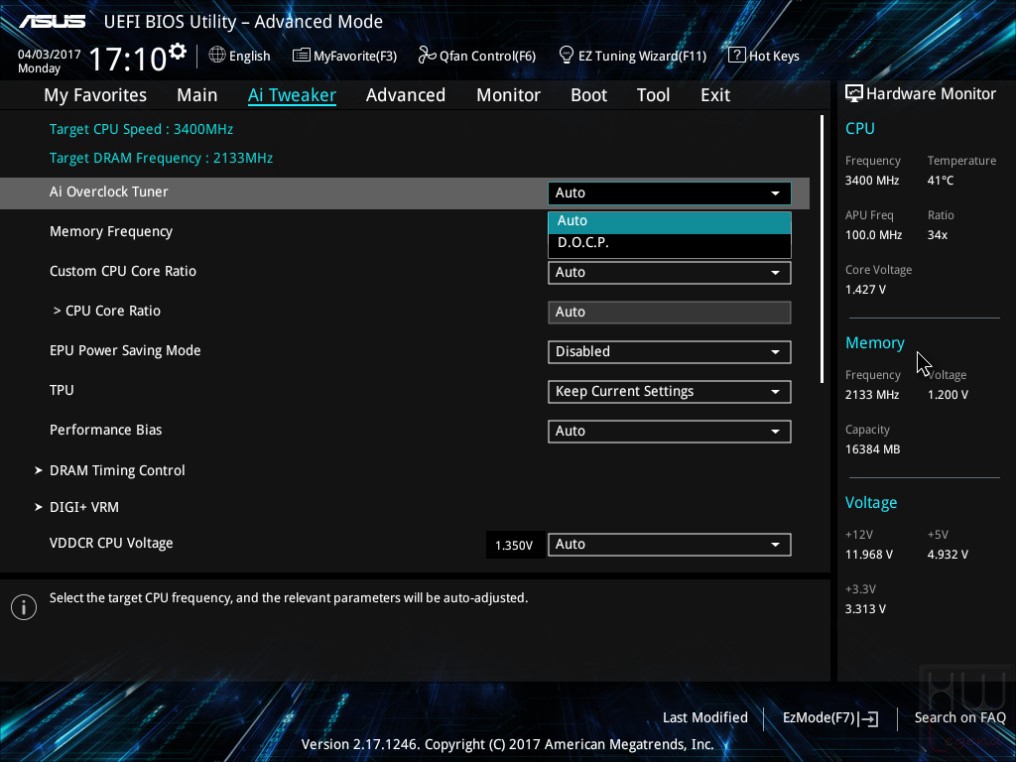Open the Performance Bias dropdown
1016x762 pixels.
click(x=669, y=432)
